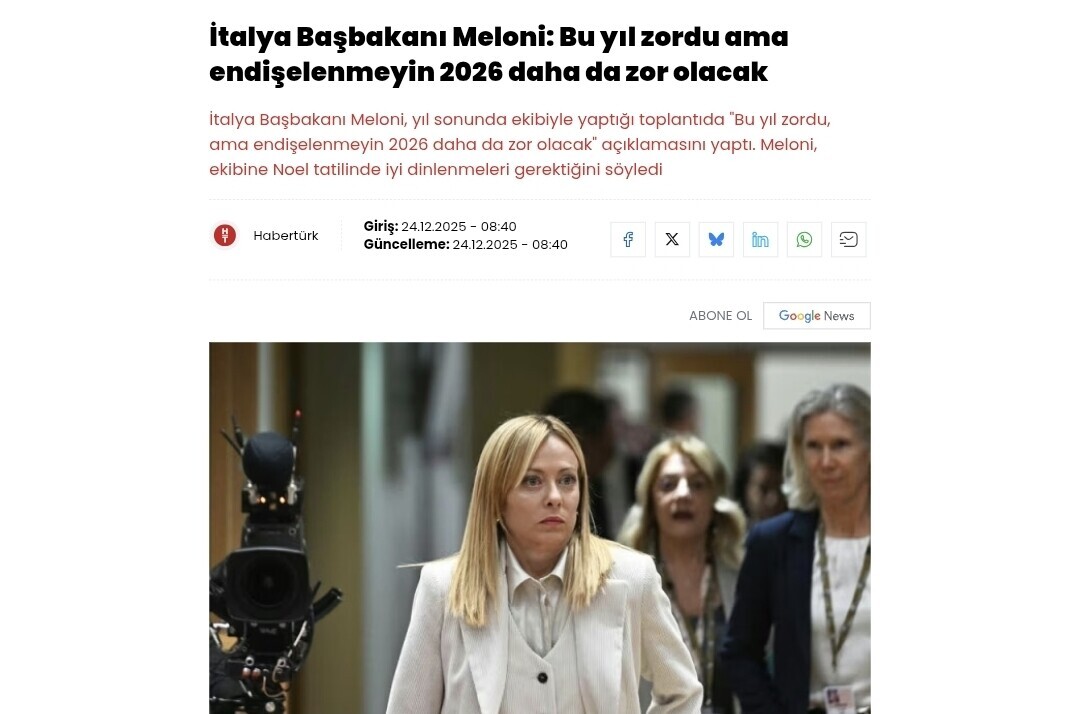Select the Meloni 2026 headline text

(499, 54)
